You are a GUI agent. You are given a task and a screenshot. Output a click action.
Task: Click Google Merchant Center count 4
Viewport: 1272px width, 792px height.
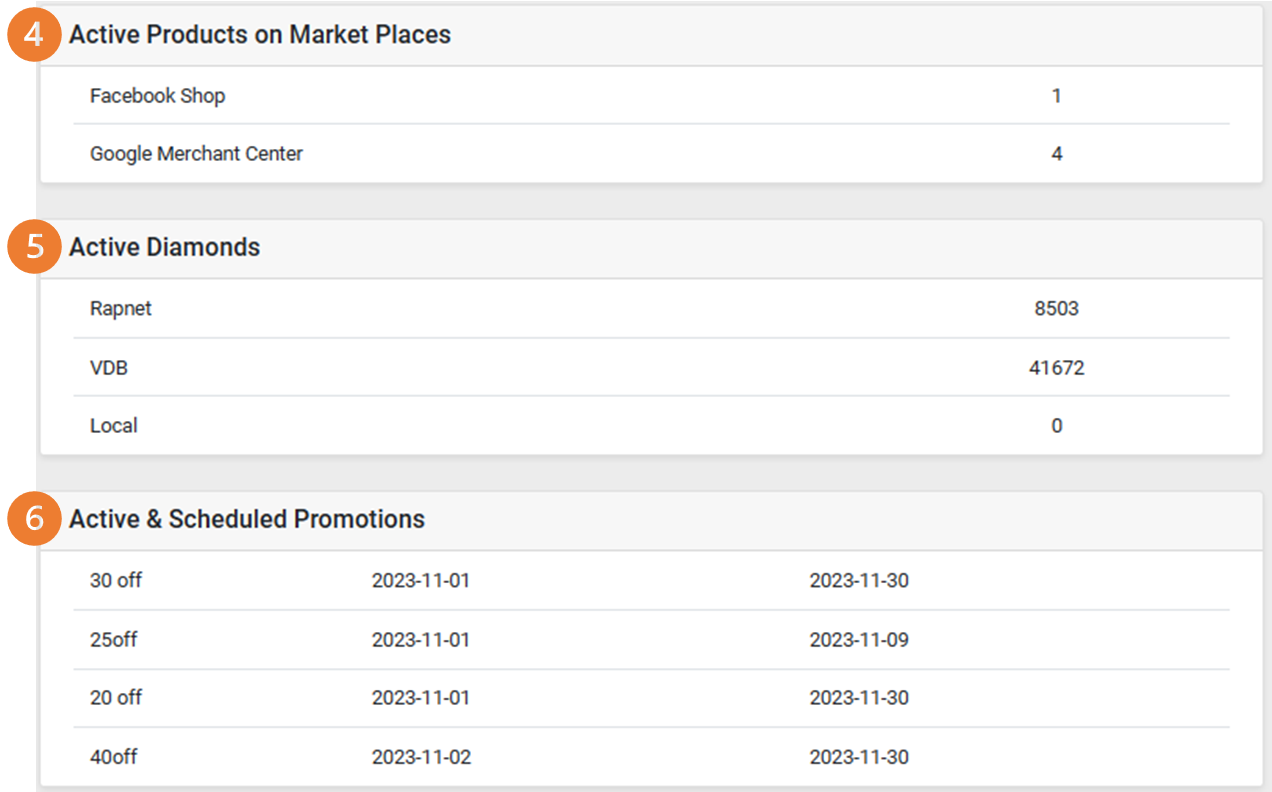[1057, 154]
